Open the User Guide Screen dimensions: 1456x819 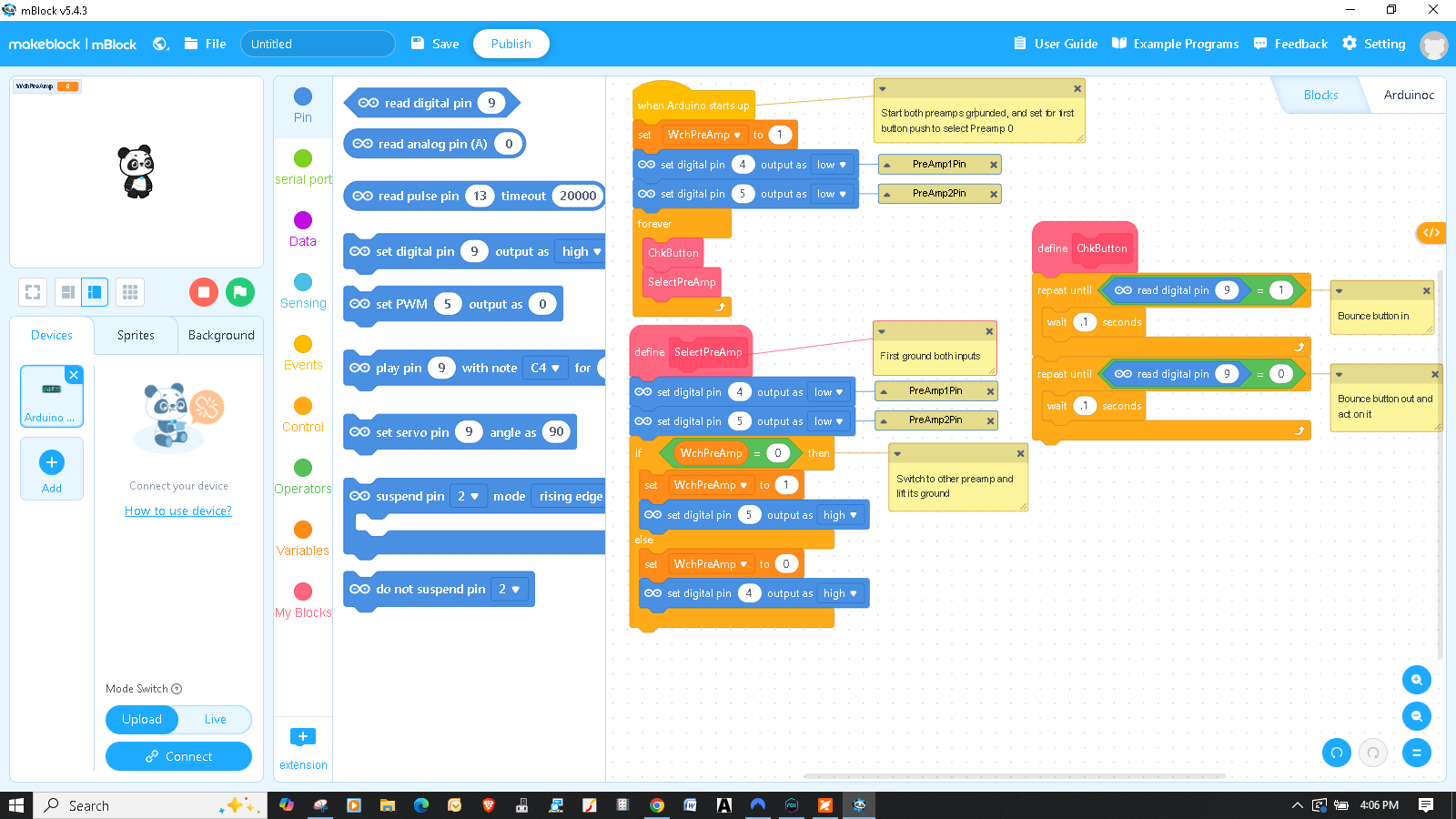pyautogui.click(x=1056, y=44)
